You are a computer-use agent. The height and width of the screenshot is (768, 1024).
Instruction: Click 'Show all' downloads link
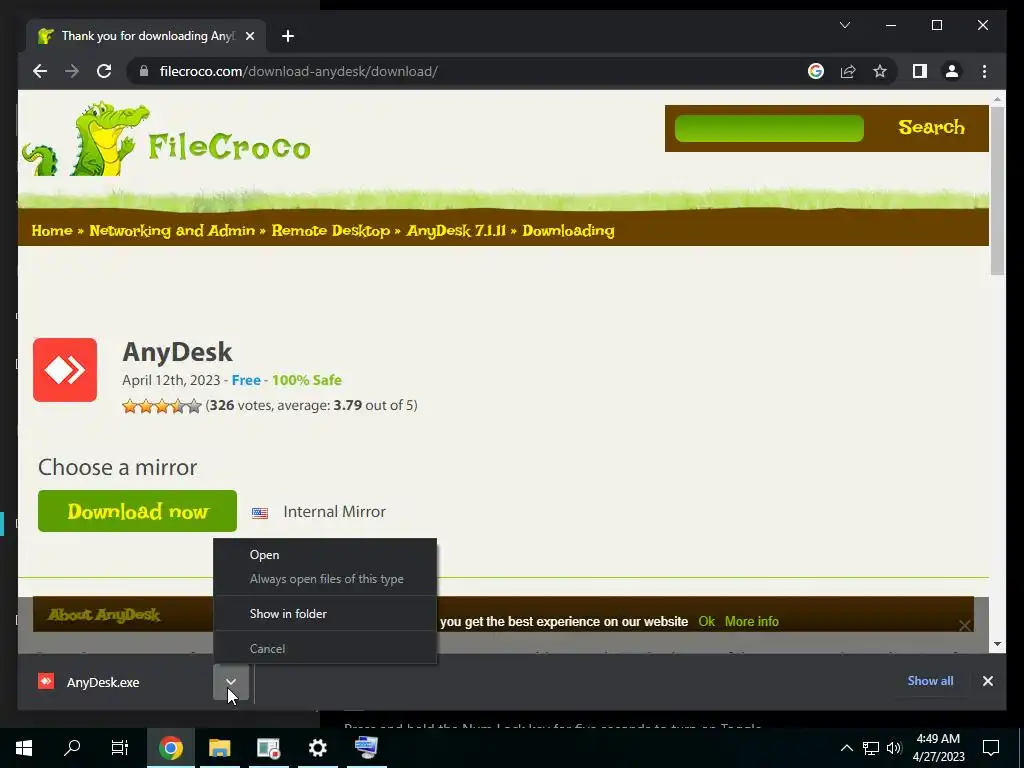pyautogui.click(x=930, y=680)
